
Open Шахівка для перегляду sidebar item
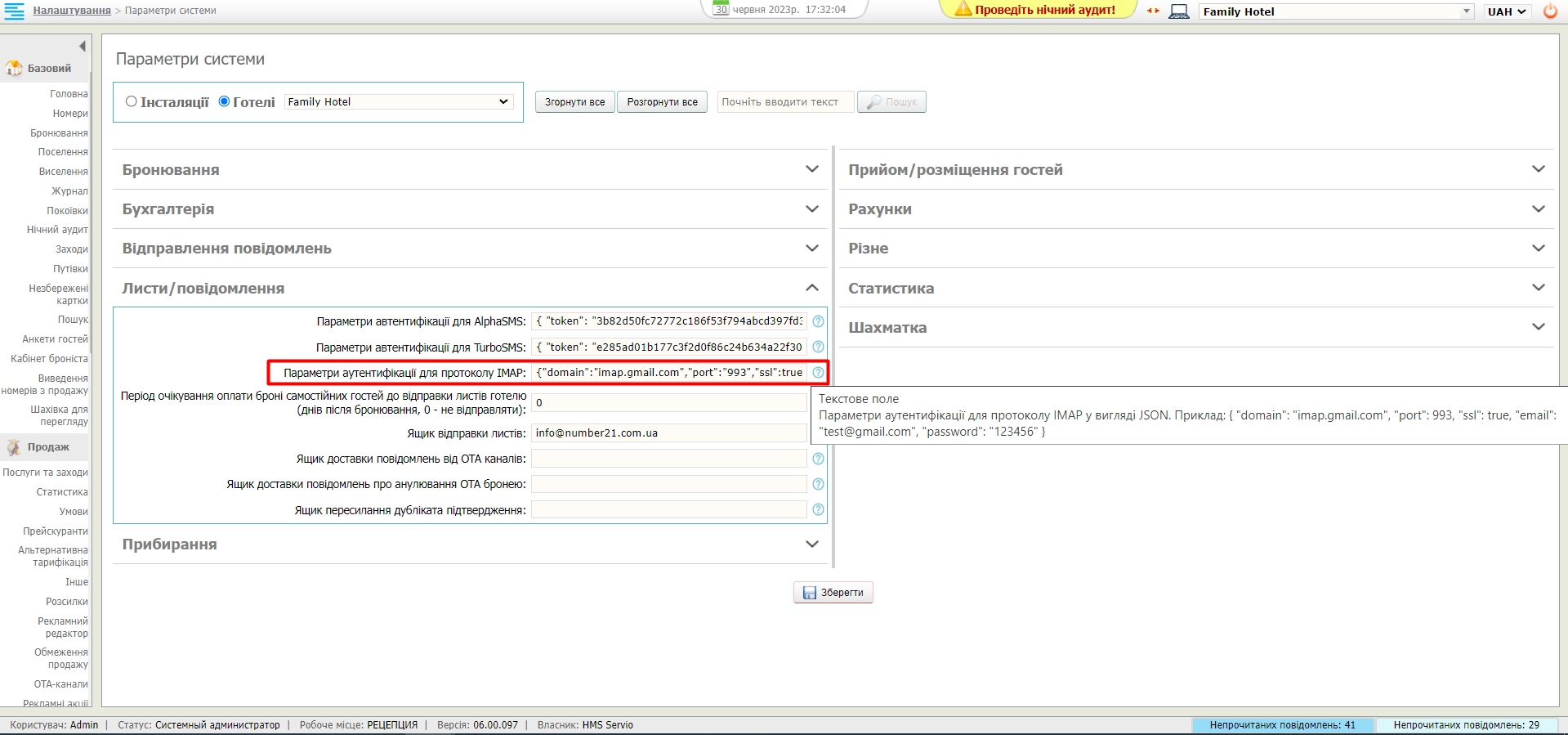coord(59,415)
